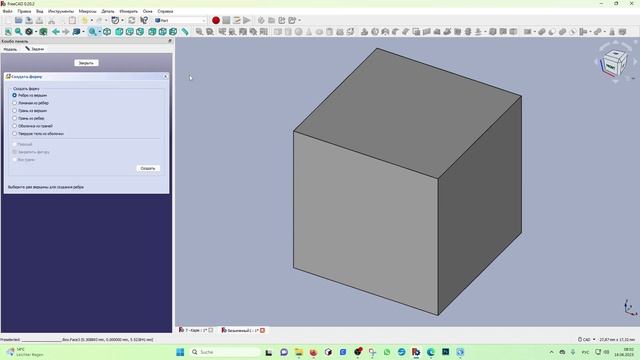The width and height of the screenshot is (640, 360).
Task: Select the 'Ребро из вершин' radio option
Action: point(14,95)
